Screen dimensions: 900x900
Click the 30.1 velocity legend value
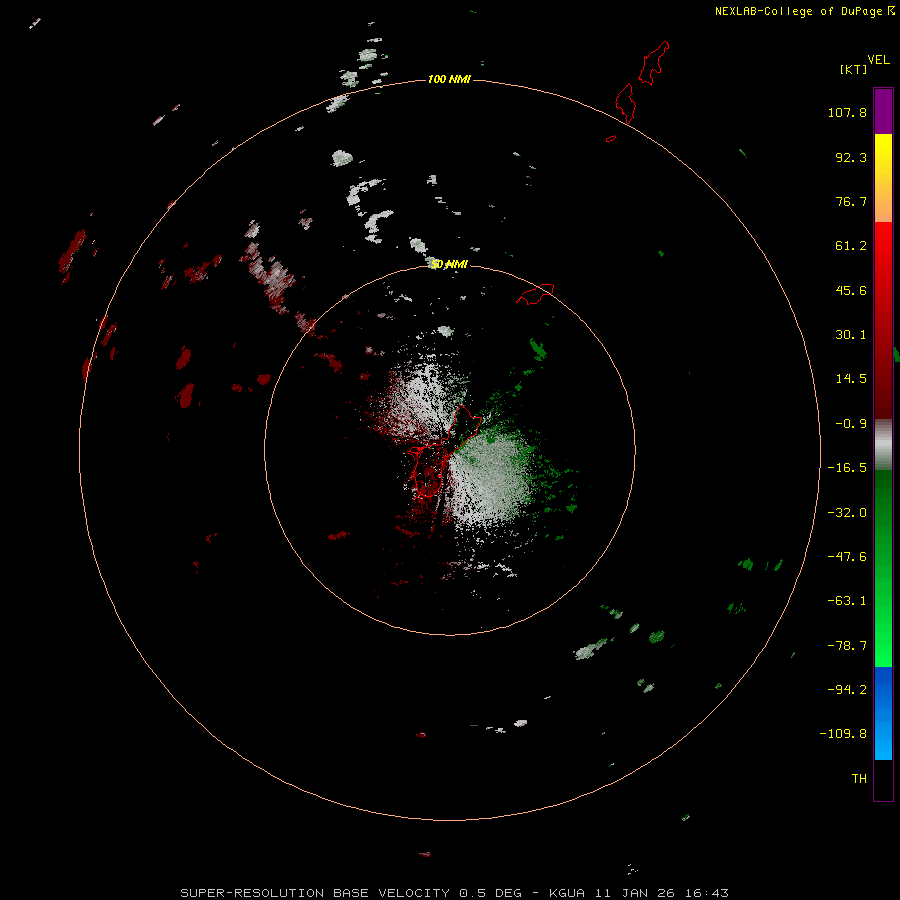click(851, 335)
